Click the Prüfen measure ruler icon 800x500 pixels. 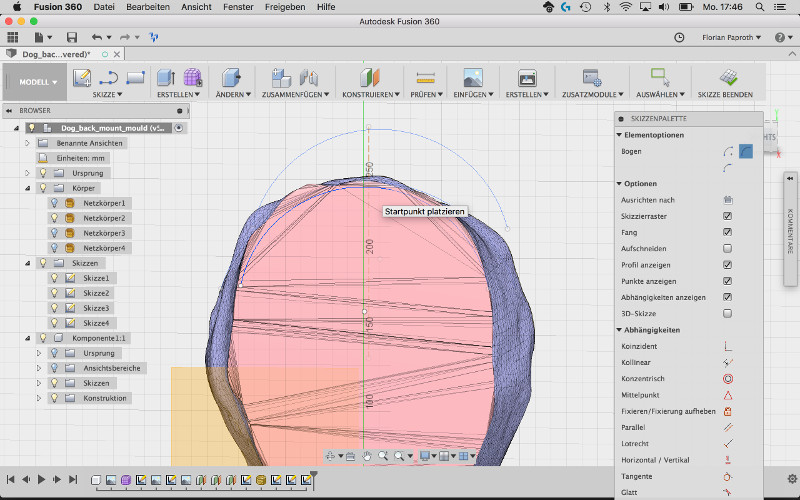pyautogui.click(x=426, y=77)
